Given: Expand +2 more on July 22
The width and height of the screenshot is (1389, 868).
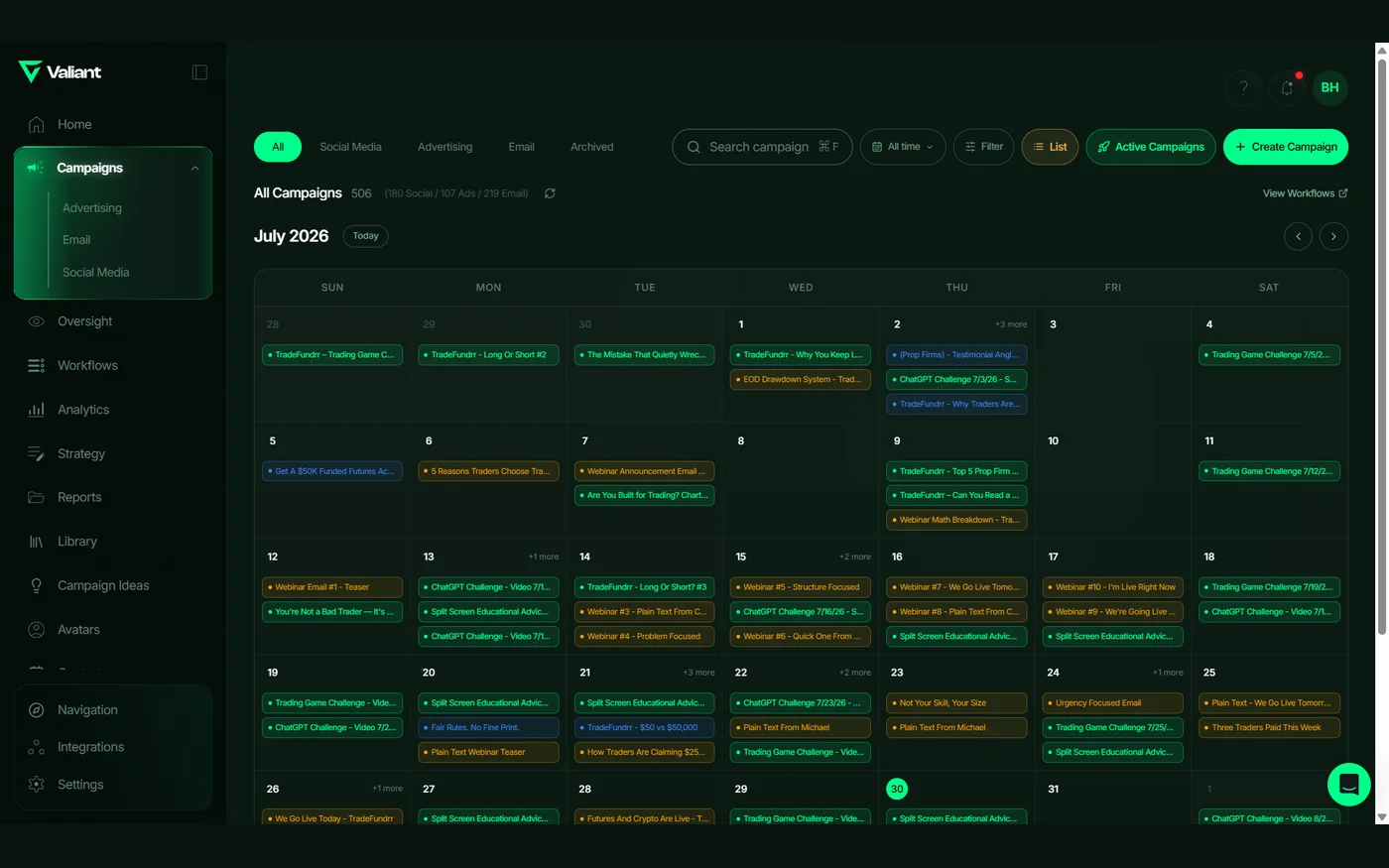Looking at the screenshot, I should click(x=855, y=673).
